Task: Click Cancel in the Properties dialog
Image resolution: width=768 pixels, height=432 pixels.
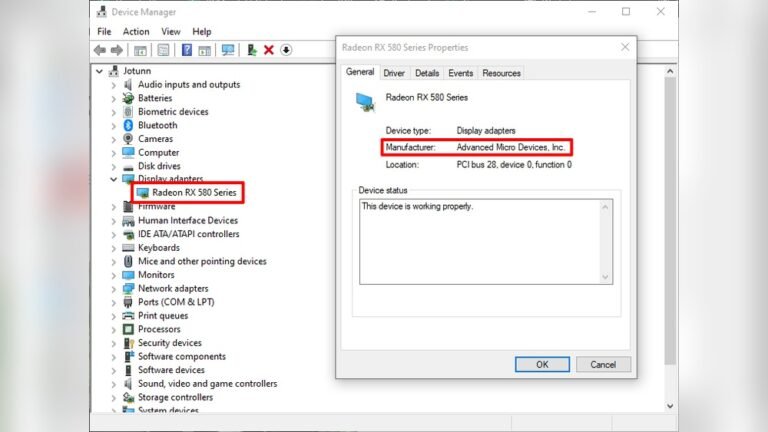Action: click(x=603, y=364)
